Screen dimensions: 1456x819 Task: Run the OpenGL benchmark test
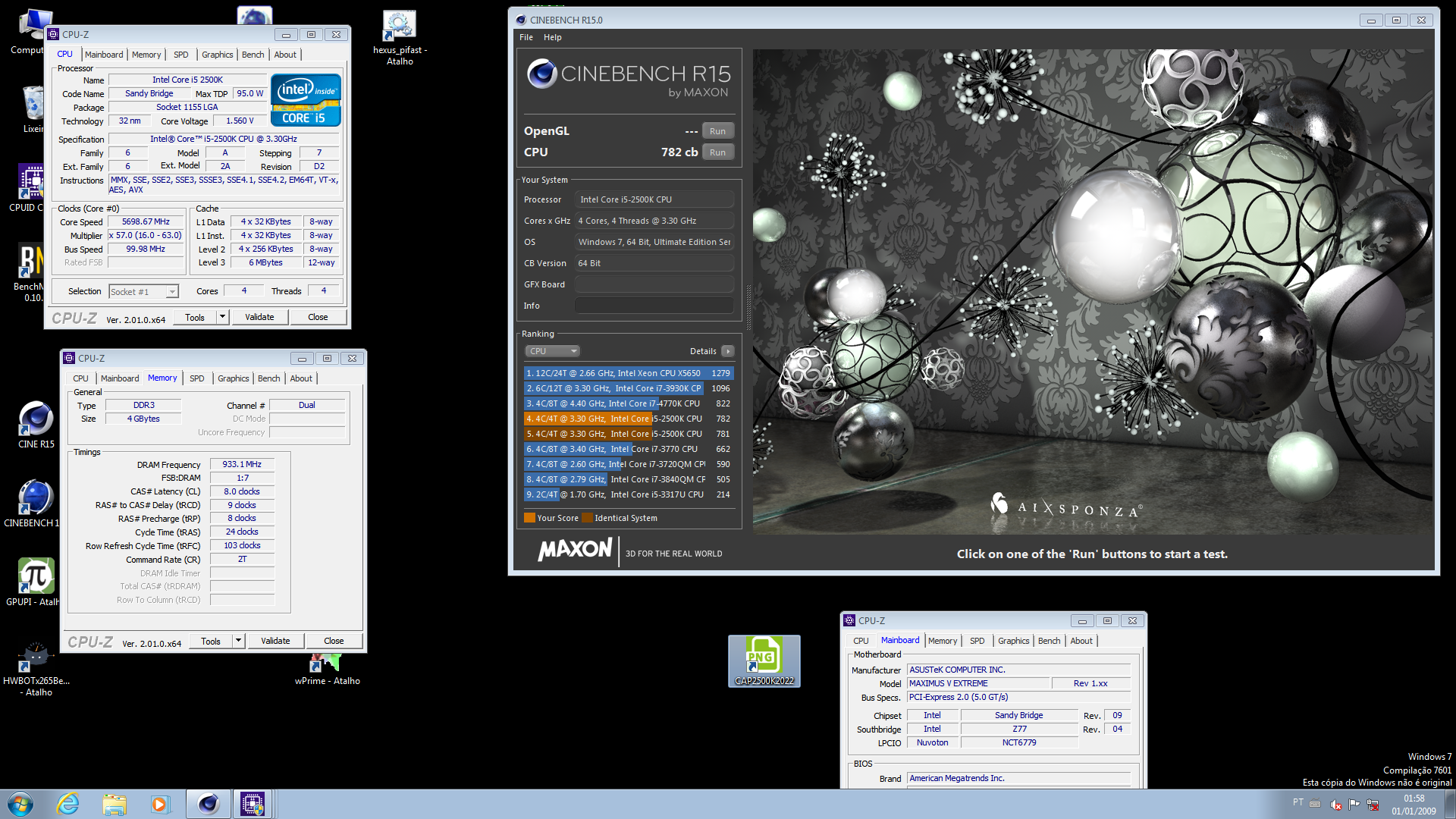(717, 131)
